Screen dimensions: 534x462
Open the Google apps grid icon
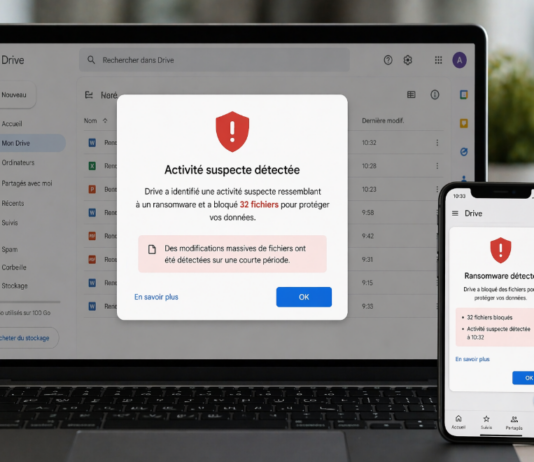point(438,60)
